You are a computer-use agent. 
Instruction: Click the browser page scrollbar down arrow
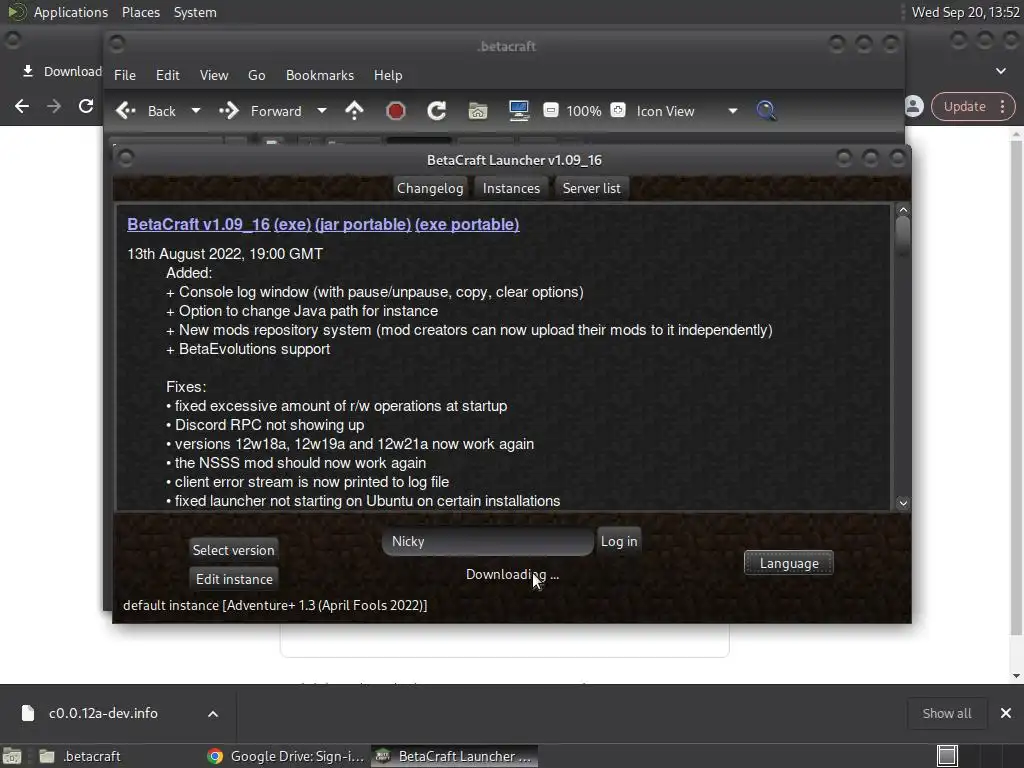pos(1016,676)
